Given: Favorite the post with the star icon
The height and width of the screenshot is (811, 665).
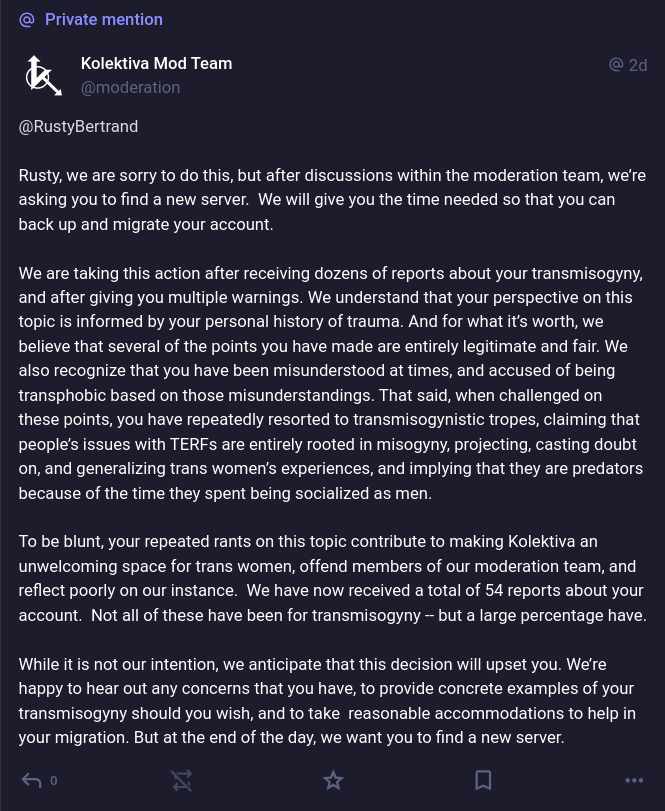Looking at the screenshot, I should [333, 780].
